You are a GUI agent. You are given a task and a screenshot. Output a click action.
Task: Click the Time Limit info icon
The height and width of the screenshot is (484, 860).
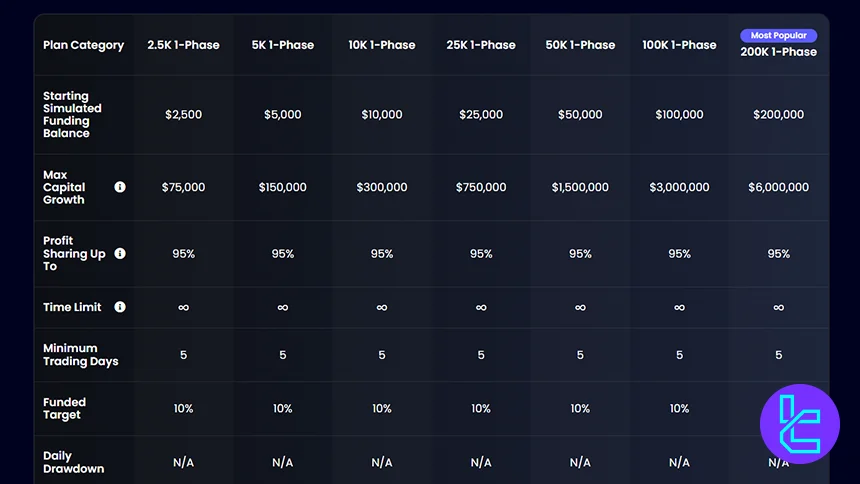coord(120,307)
